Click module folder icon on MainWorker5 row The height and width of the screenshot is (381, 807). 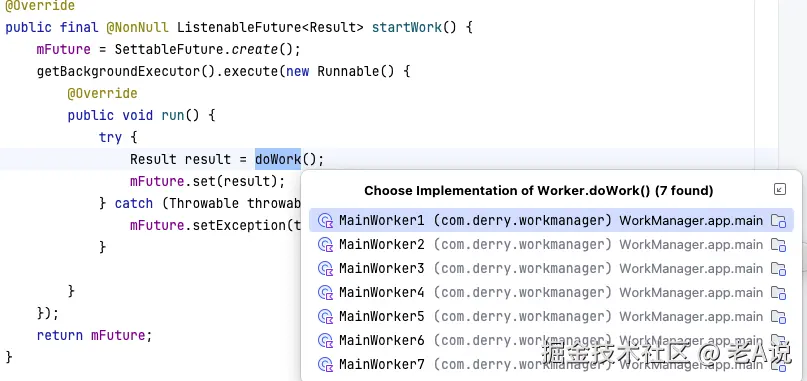(779, 317)
